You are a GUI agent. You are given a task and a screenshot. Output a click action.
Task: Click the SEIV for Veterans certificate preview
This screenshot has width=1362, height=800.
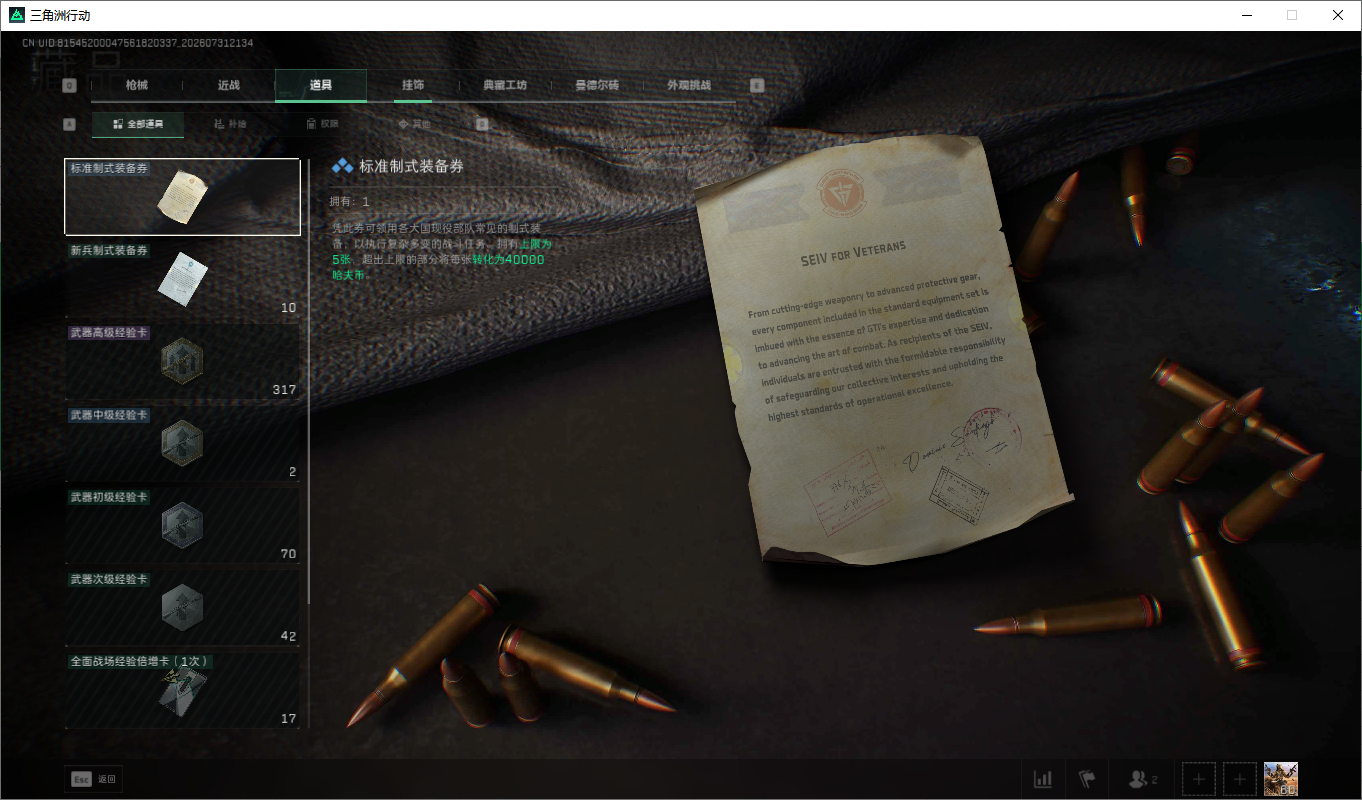(x=884, y=350)
